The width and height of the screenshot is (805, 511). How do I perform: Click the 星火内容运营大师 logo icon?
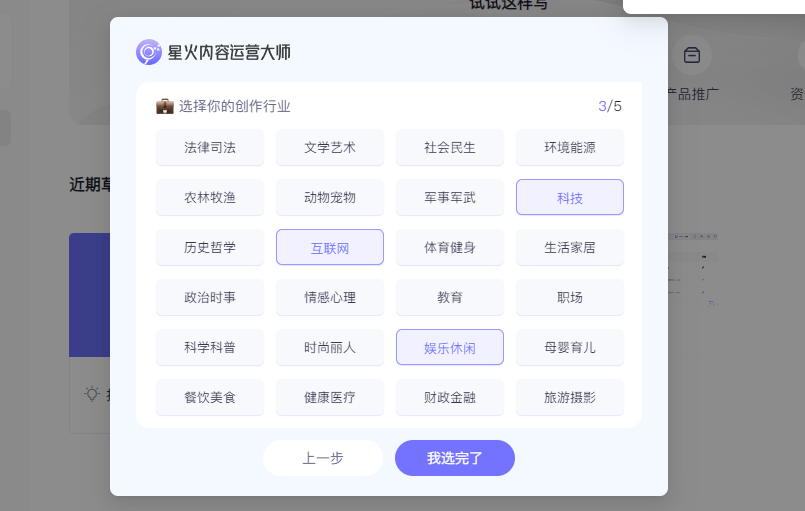pyautogui.click(x=149, y=52)
